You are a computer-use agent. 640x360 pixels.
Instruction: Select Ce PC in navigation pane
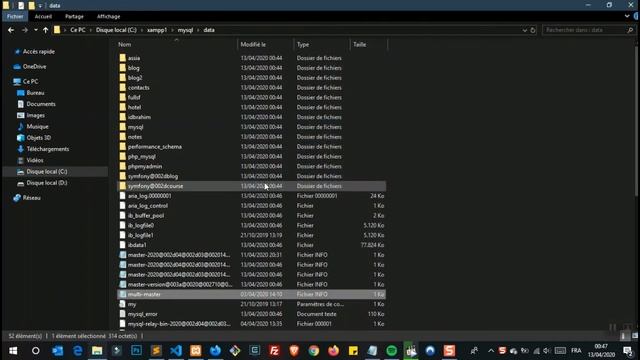tap(30, 82)
